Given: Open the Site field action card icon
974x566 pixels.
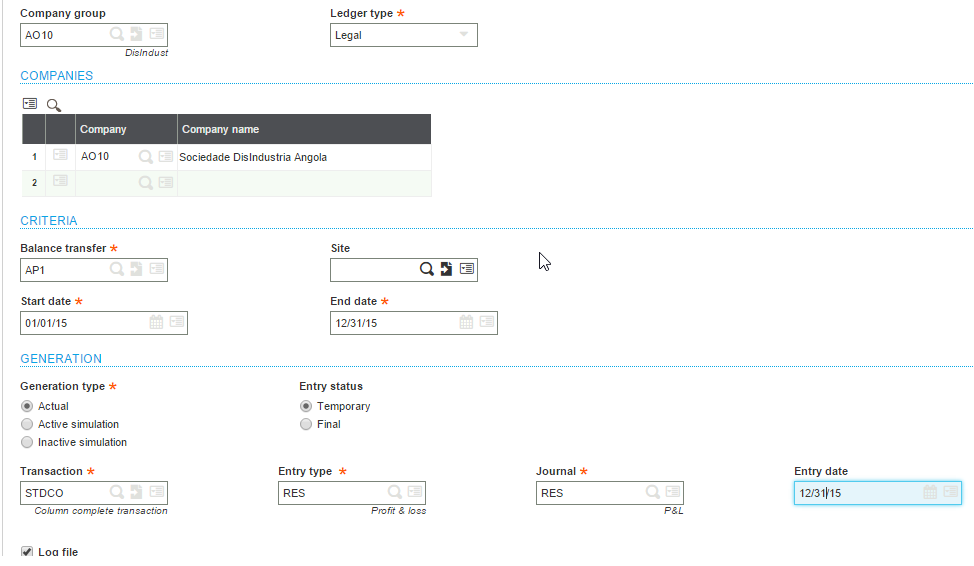Looking at the screenshot, I should click(467, 268).
